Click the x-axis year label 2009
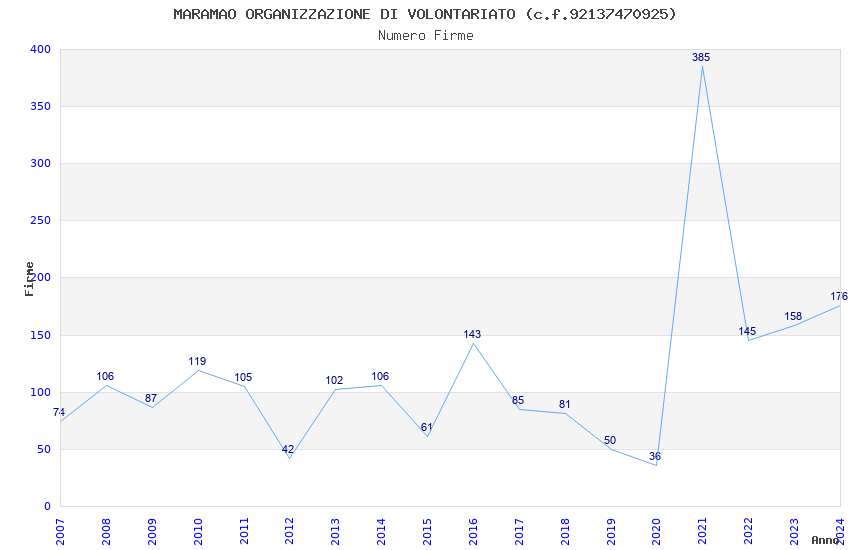Screen dimensions: 850x550 click(x=152, y=532)
